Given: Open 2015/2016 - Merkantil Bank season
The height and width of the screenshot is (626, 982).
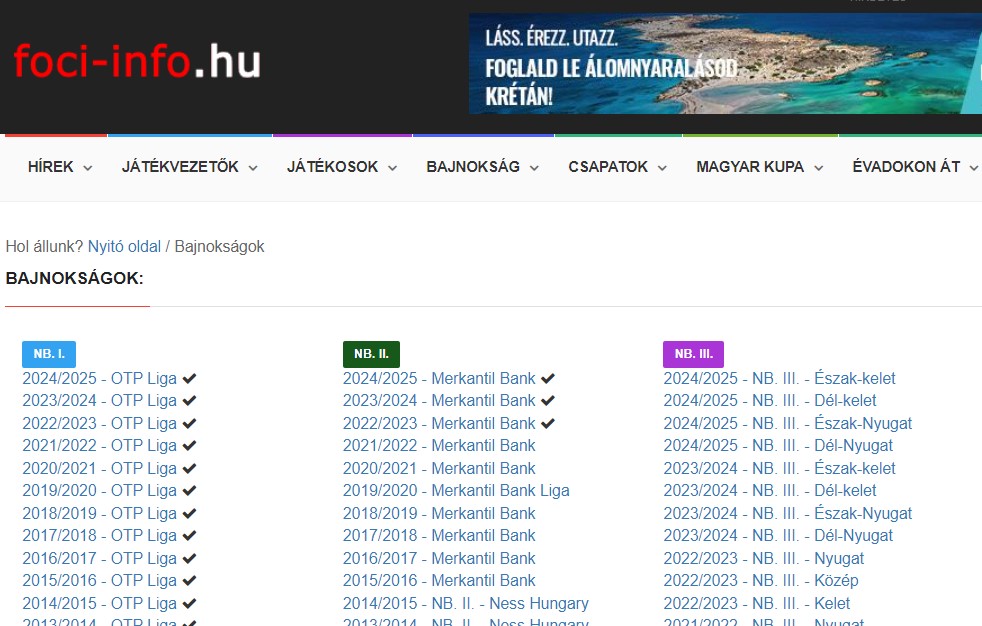Looking at the screenshot, I should [439, 581].
